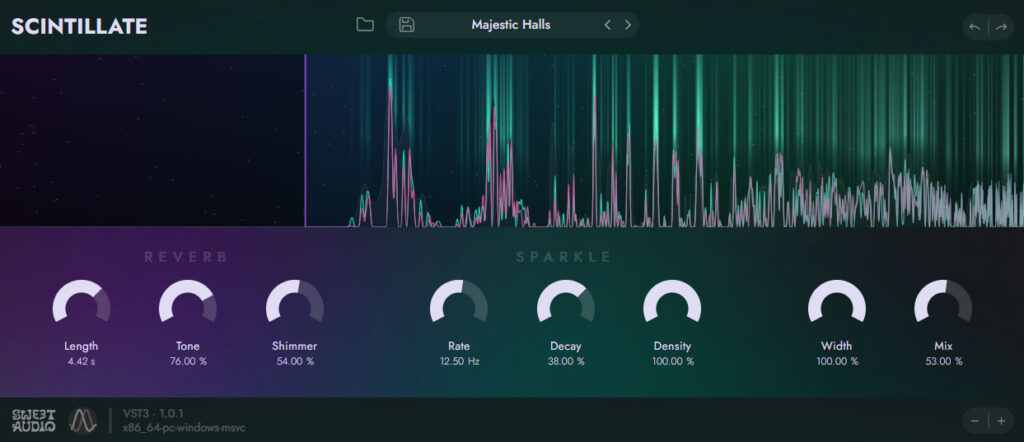Viewport: 1024px width, 442px height.
Task: Click the purple vertical marker in visualizer
Action: 305,140
